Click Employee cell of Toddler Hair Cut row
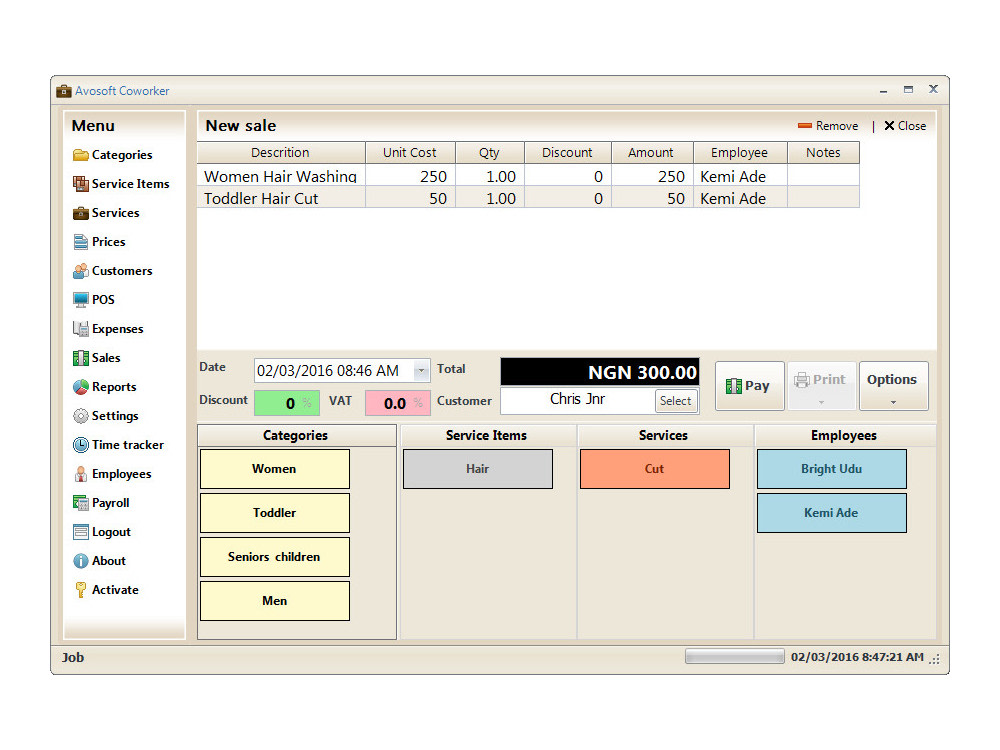 pyautogui.click(x=740, y=198)
